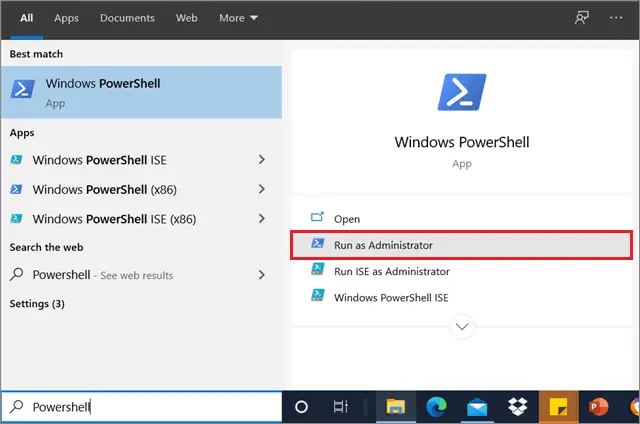Open PowerPoint from the taskbar

(x=598, y=406)
